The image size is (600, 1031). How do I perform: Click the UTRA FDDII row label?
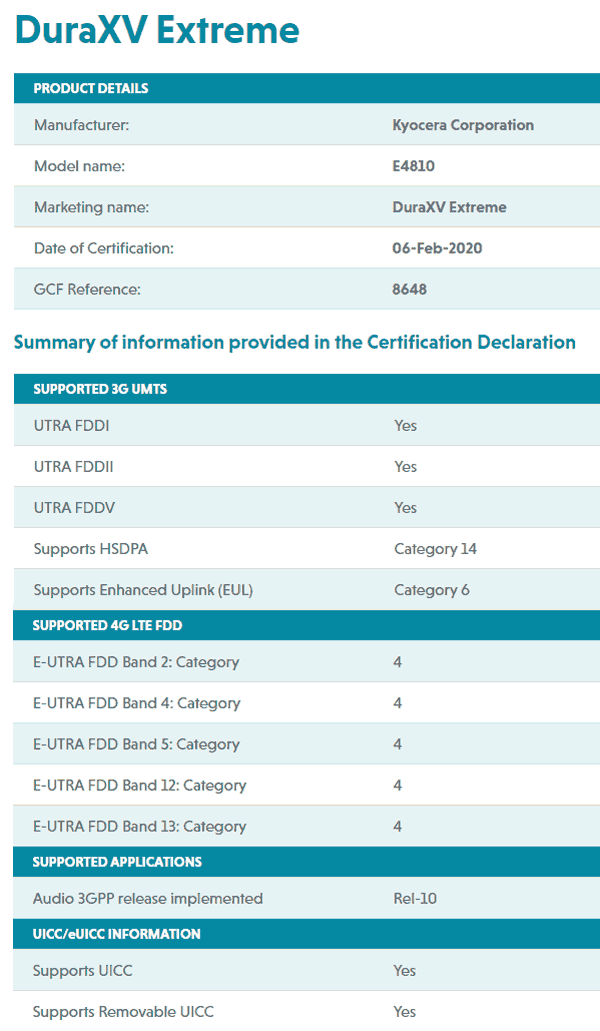pos(74,467)
